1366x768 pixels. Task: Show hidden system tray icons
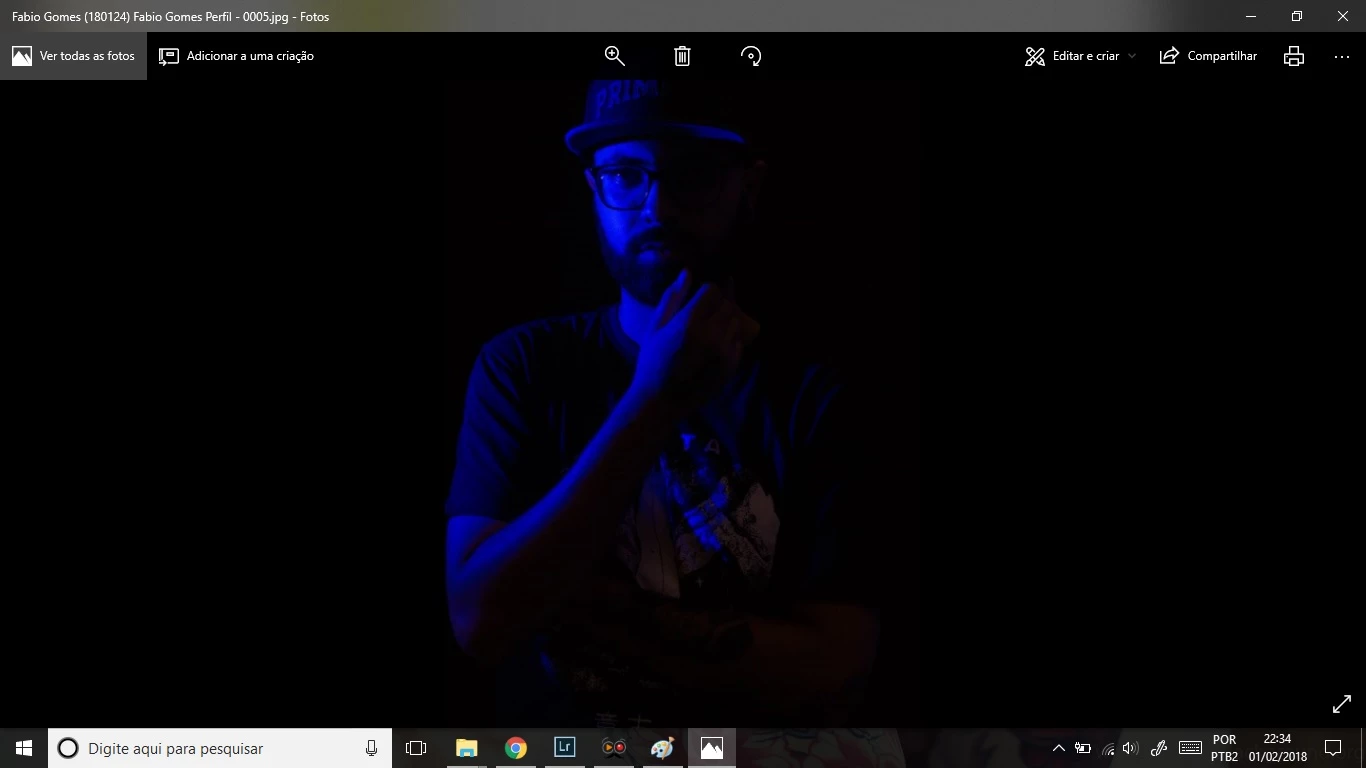(1059, 748)
